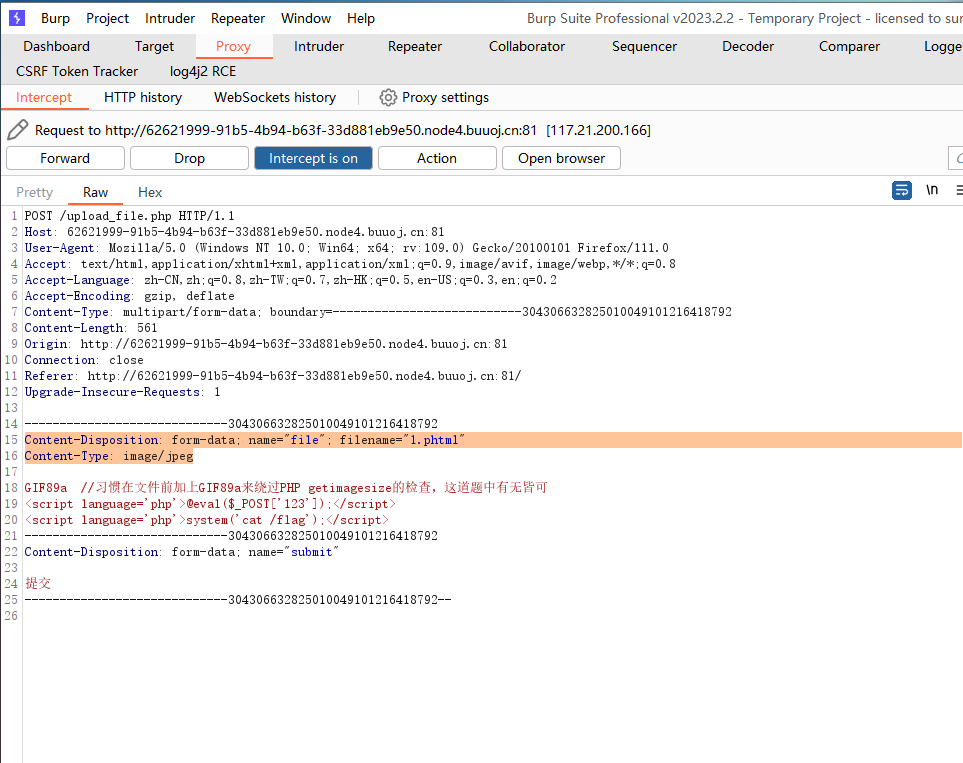Click the Accept-Language header line
The height and width of the screenshot is (763, 963).
point(290,280)
